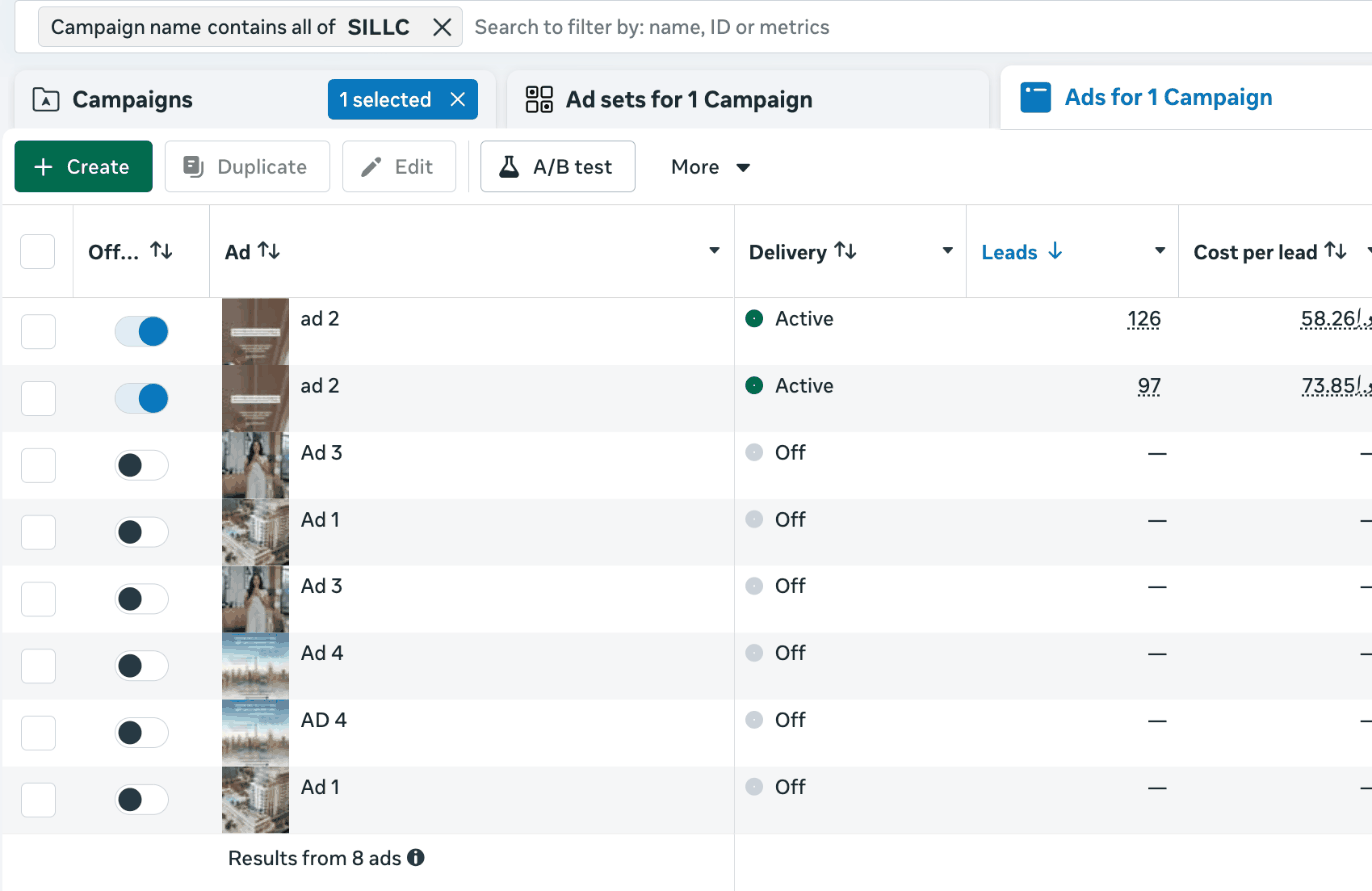1372x891 pixels.
Task: Remove the SILLC campaign name filter chip
Action: click(x=441, y=27)
